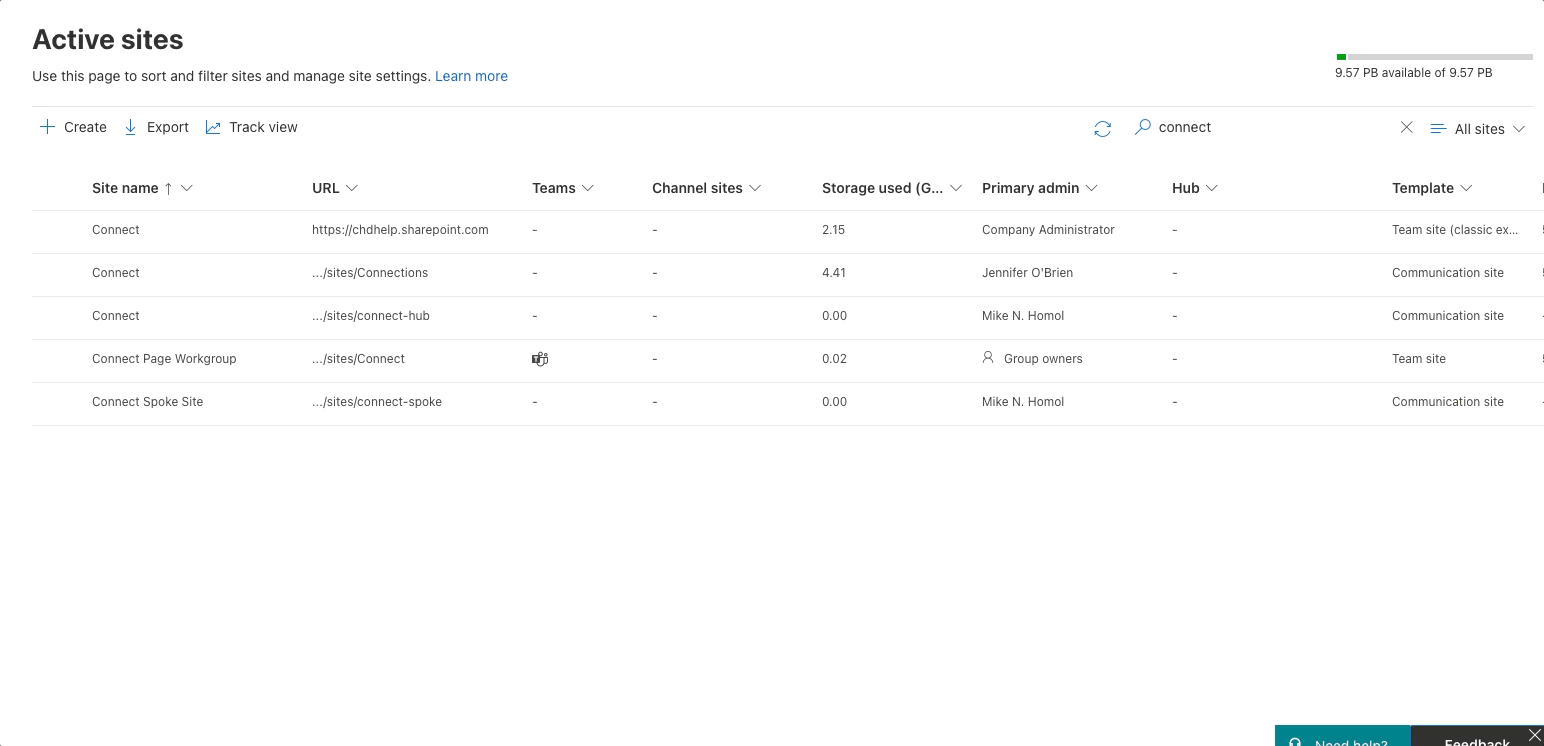
Task: Open the Hub column filter dropdown
Action: (1212, 188)
